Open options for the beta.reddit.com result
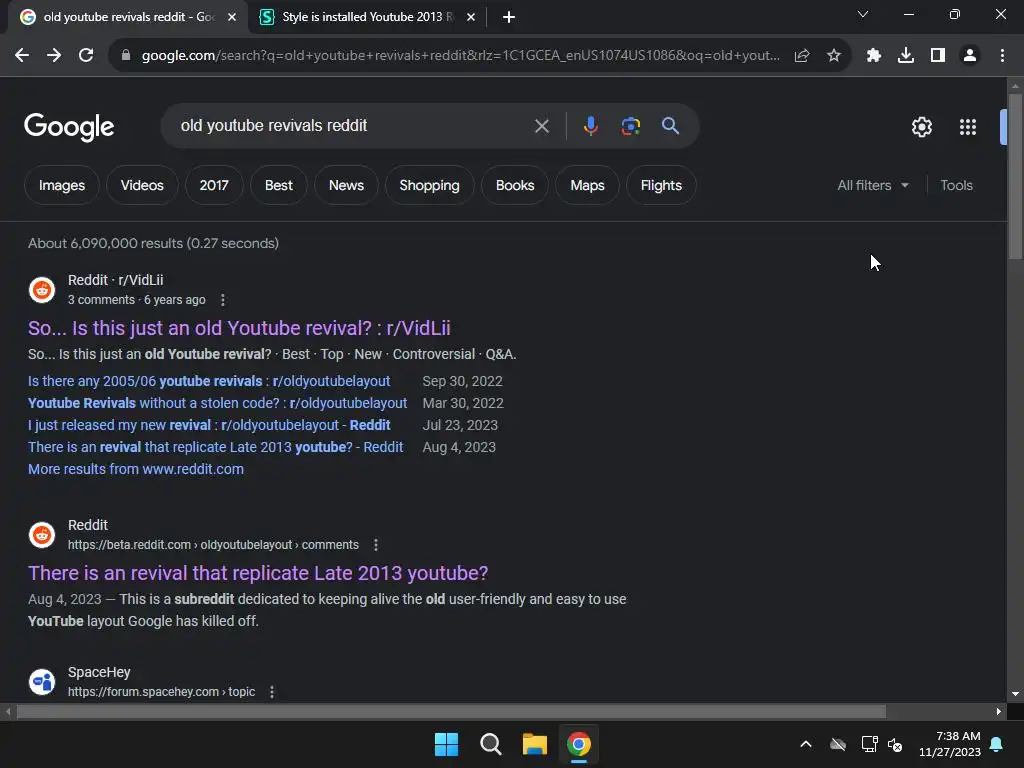This screenshot has width=1024, height=768. click(376, 545)
